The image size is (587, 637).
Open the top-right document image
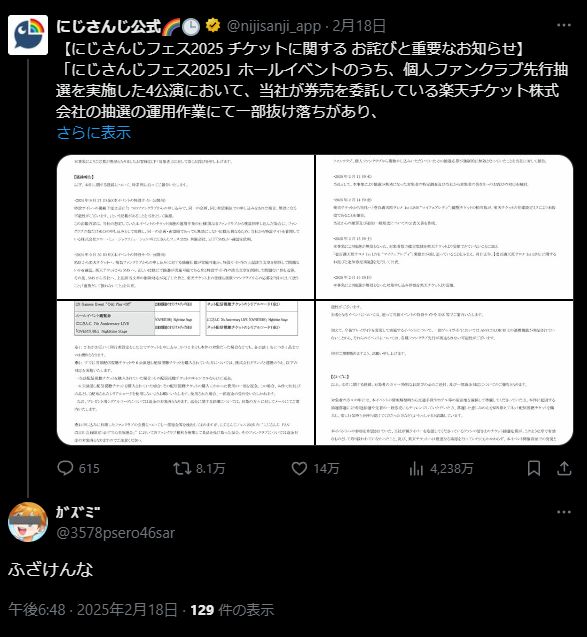tap(444, 227)
